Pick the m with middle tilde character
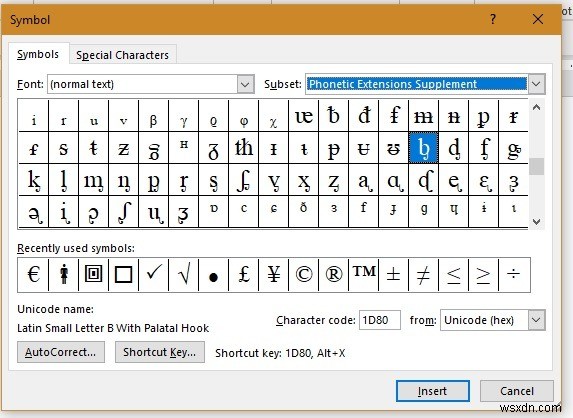Screen dimensions: 573x418 click(x=423, y=116)
